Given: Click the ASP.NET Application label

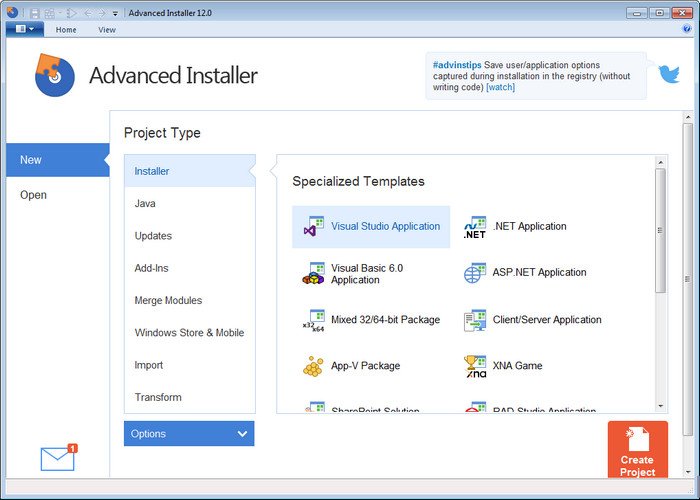Looking at the screenshot, I should tap(539, 272).
